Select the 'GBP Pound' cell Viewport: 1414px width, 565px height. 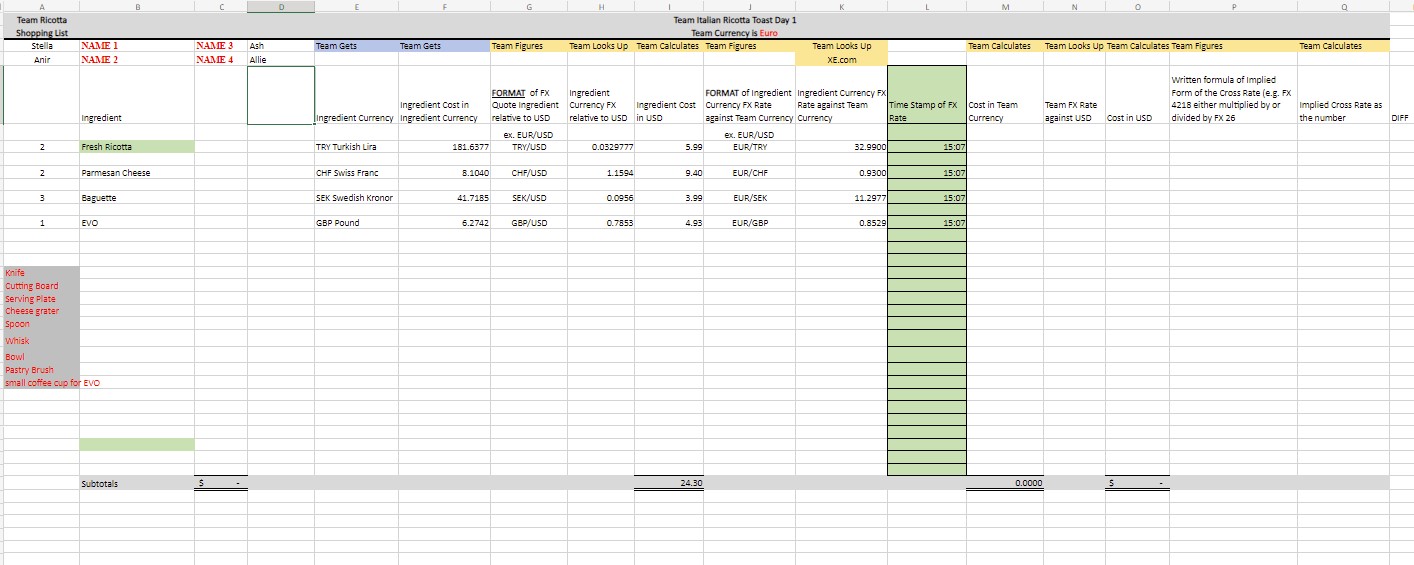(356, 223)
